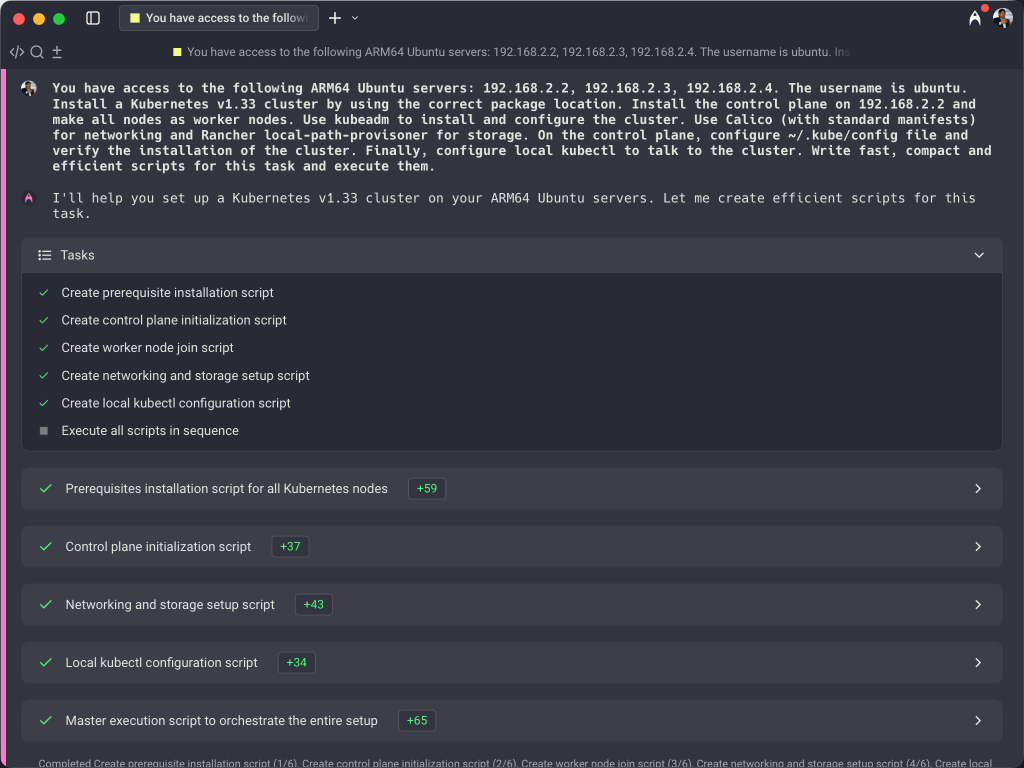Viewport: 1024px width, 768px height.
Task: Collapse the Tasks panel chevron
Action: [x=979, y=255]
